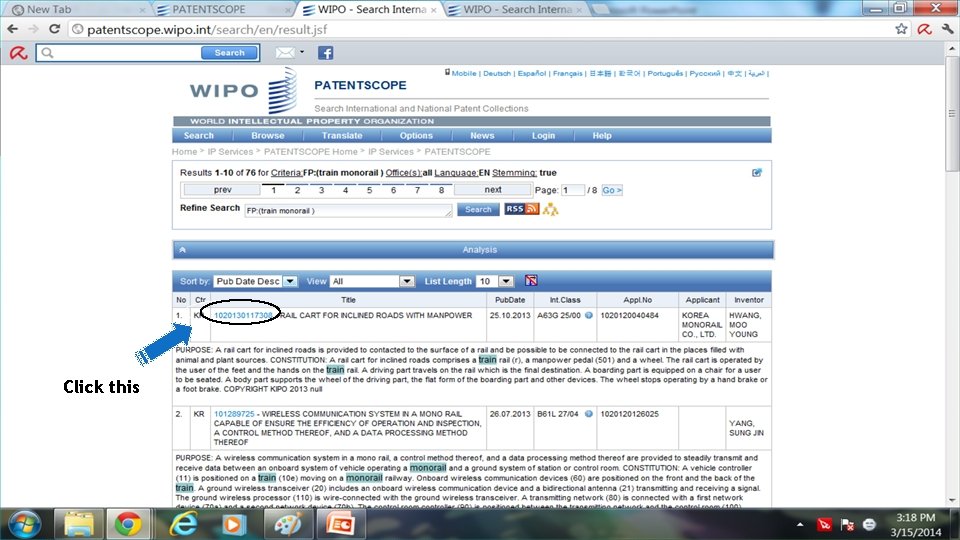Click the Facebook icon in toolbar

(x=325, y=53)
